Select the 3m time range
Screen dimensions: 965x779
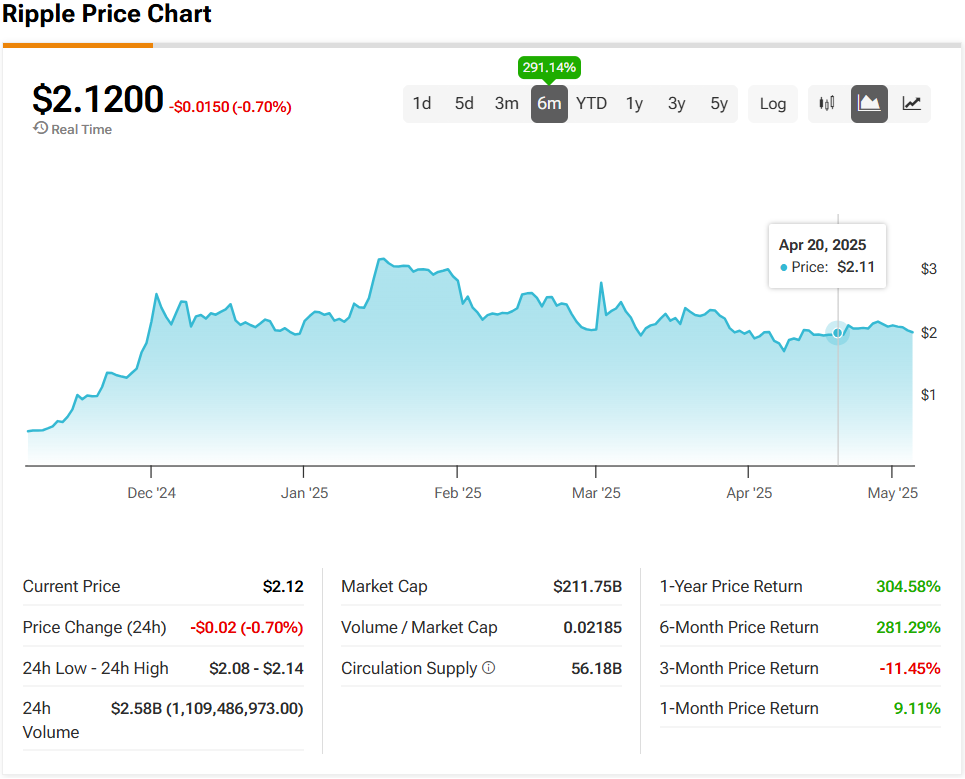pyautogui.click(x=507, y=103)
